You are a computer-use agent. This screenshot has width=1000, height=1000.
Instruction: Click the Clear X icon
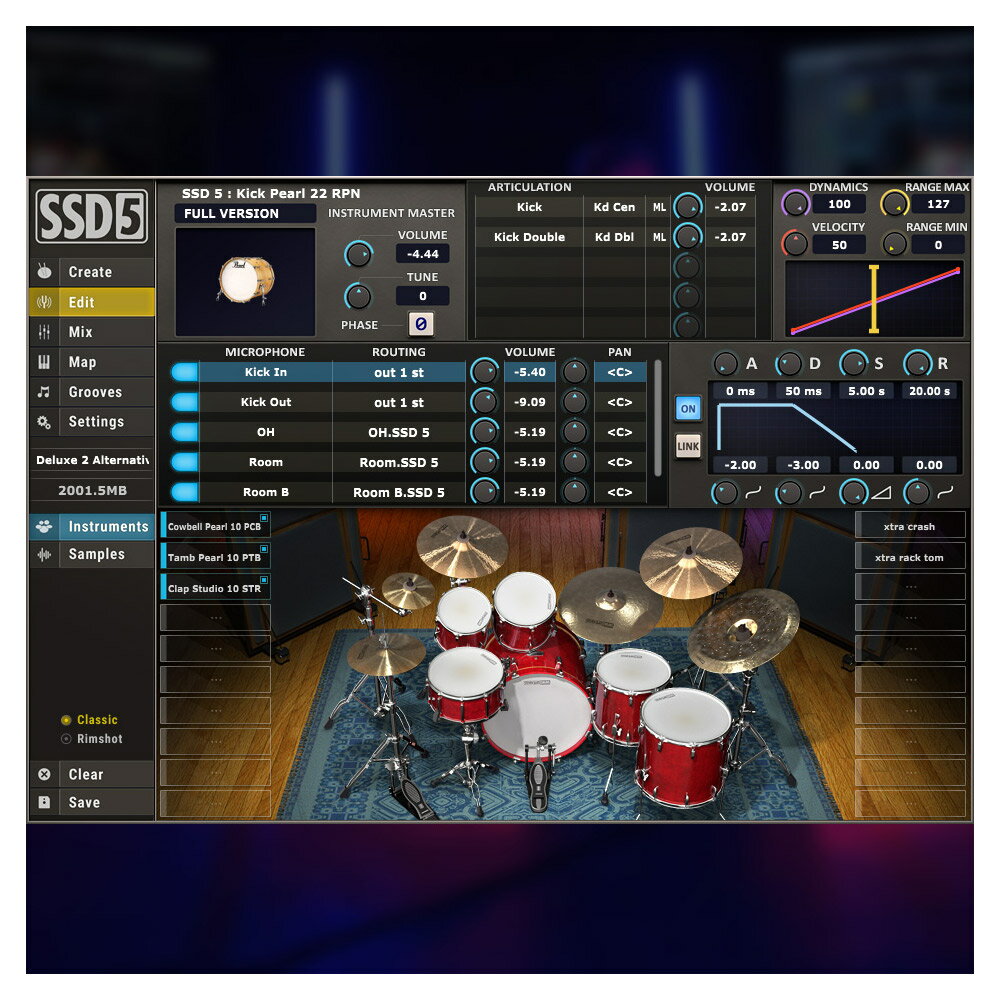(44, 774)
